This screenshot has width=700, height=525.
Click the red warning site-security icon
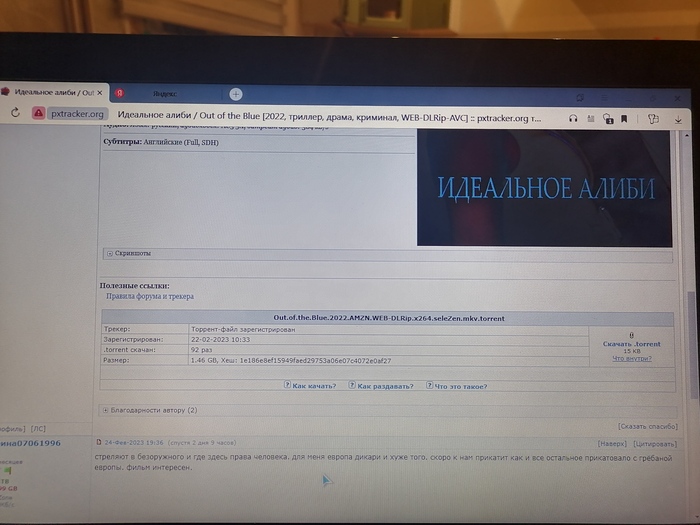(x=38, y=113)
